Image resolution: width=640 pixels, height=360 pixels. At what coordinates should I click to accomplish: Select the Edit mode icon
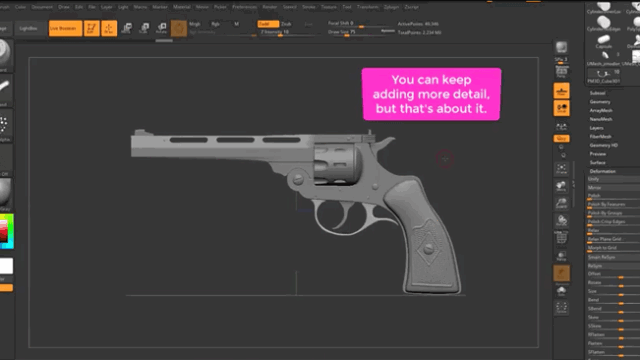pos(91,28)
